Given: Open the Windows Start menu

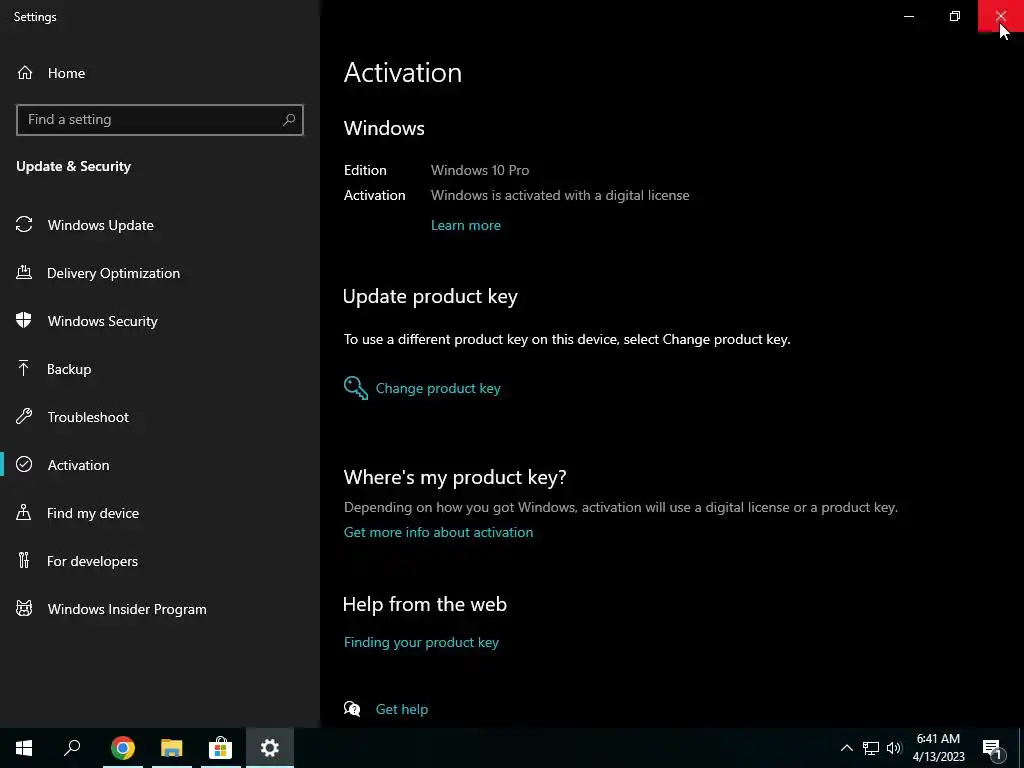Looking at the screenshot, I should point(24,748).
